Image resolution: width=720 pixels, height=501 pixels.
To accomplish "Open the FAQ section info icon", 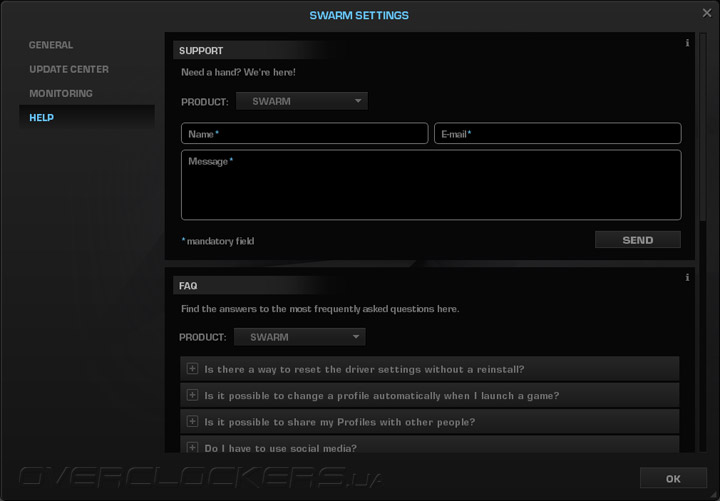I will 687,277.
